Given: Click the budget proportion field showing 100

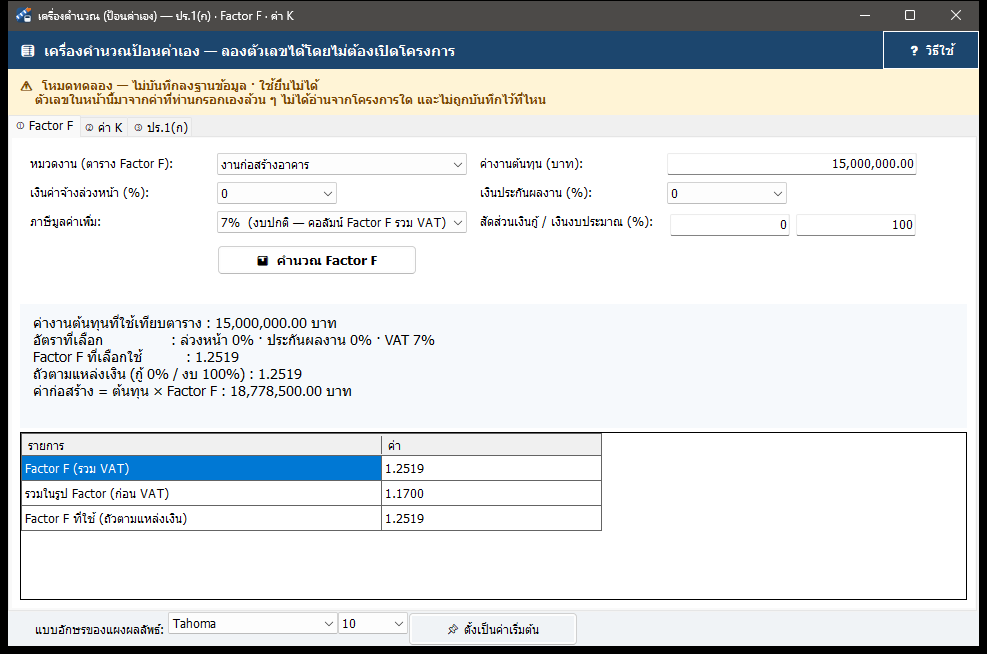Looking at the screenshot, I should (855, 225).
